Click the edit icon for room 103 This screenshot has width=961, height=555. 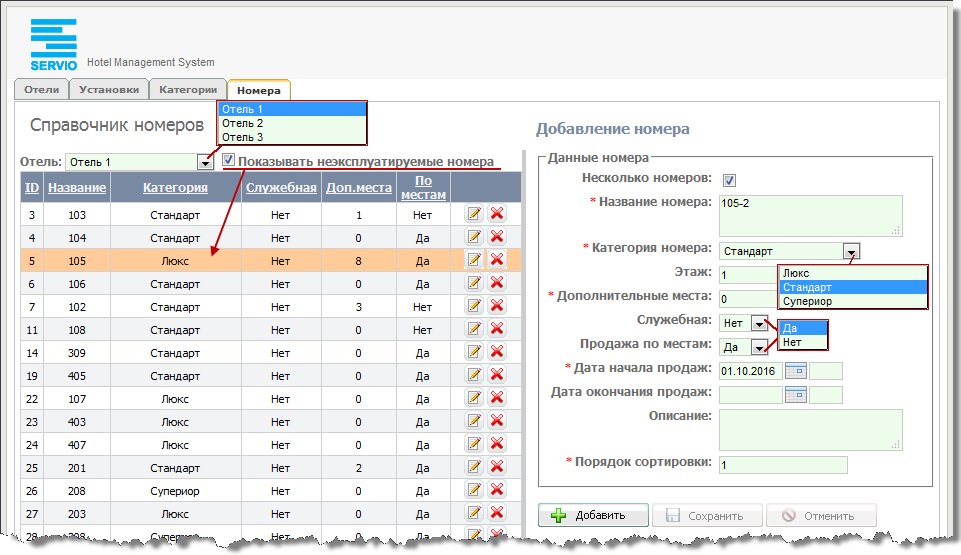pyautogui.click(x=474, y=213)
